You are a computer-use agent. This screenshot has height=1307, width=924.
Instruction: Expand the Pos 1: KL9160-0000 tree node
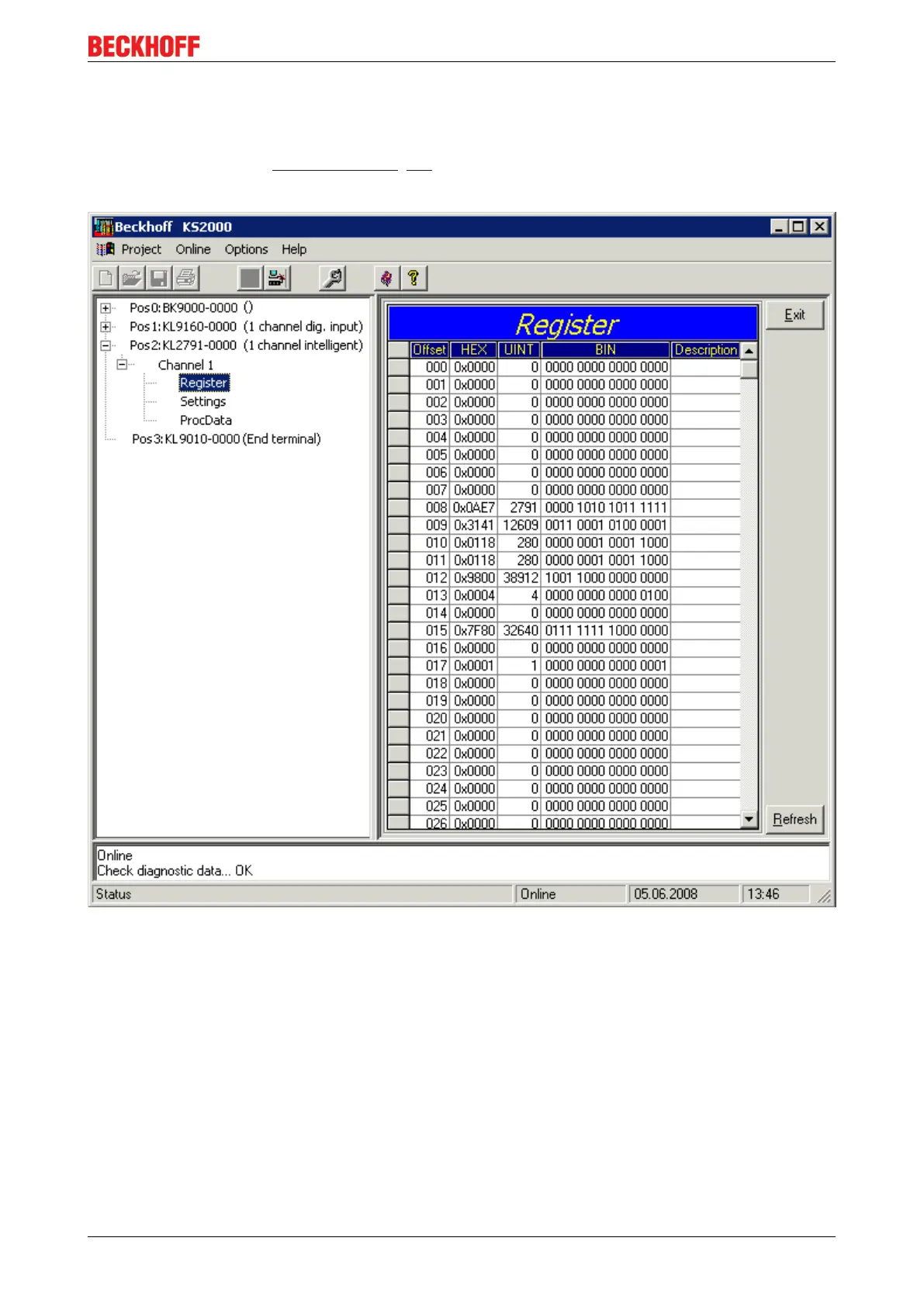106,327
